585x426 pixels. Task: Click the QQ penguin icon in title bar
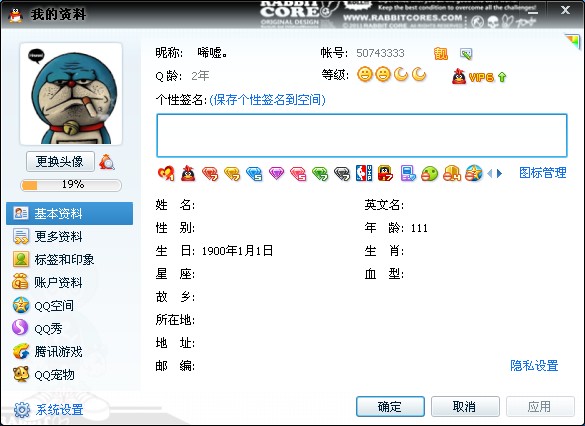[15, 15]
